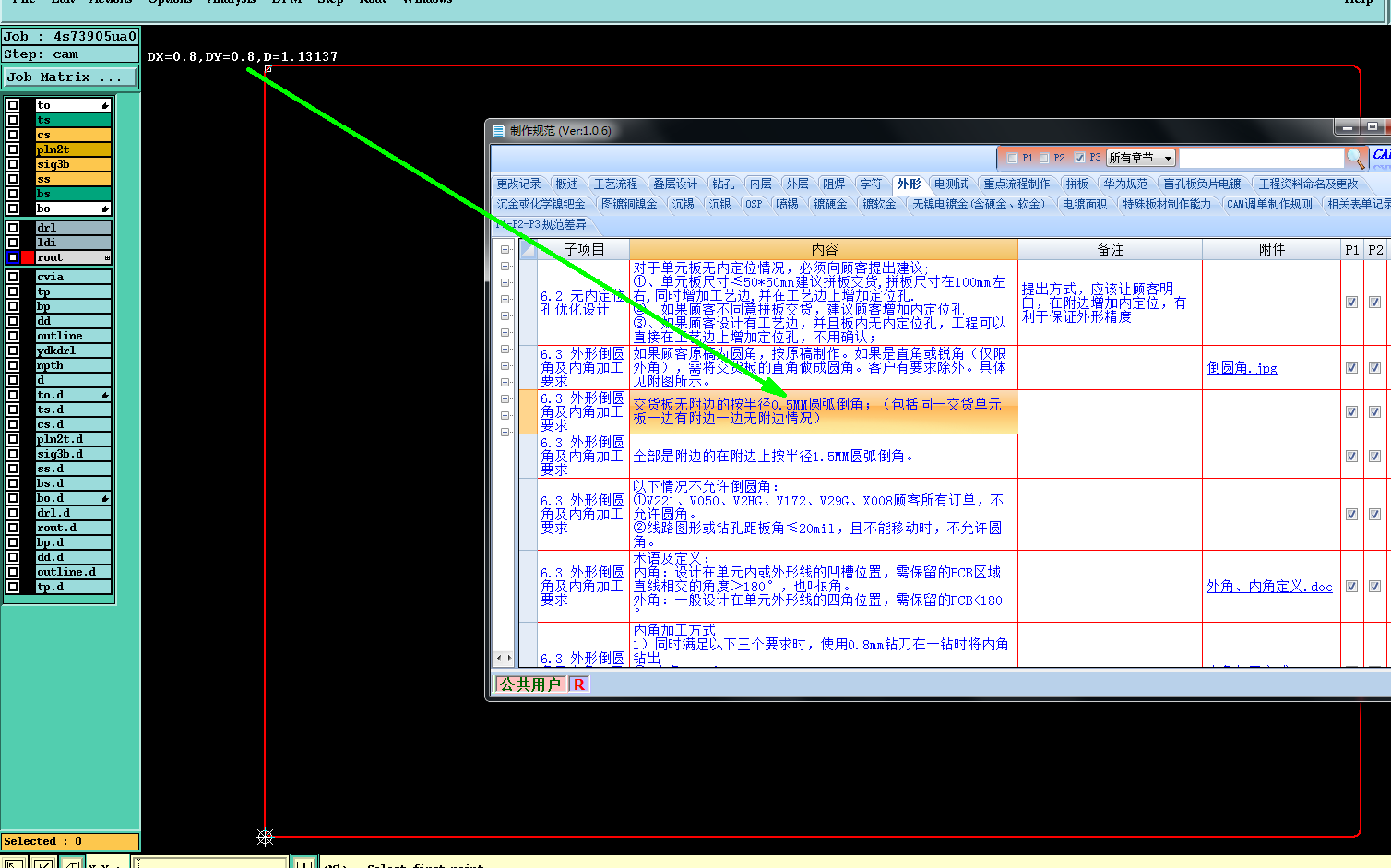The width and height of the screenshot is (1391, 868).
Task: Toggle display of the to layer
Action: coord(13,105)
